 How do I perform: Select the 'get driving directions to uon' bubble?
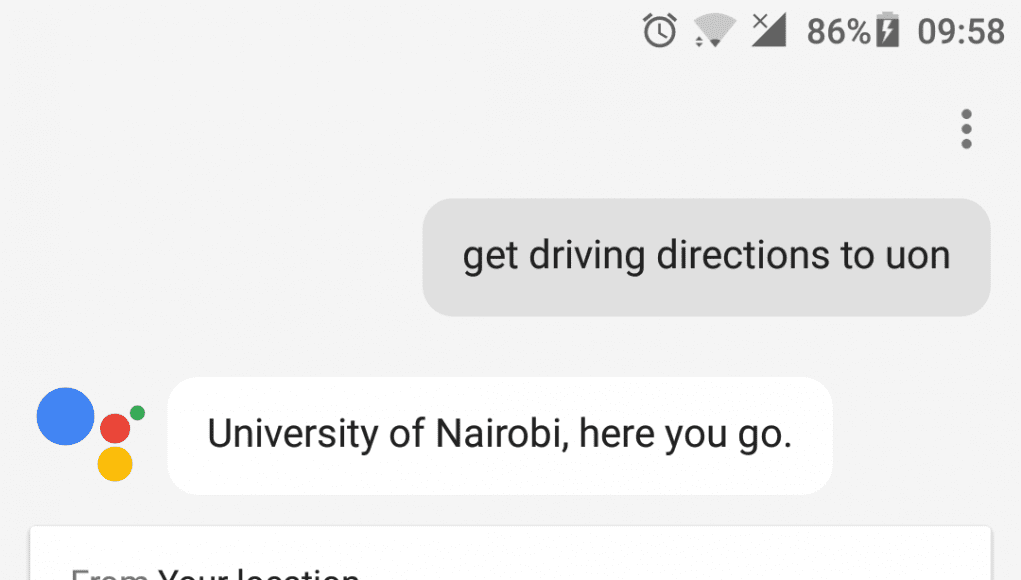706,257
